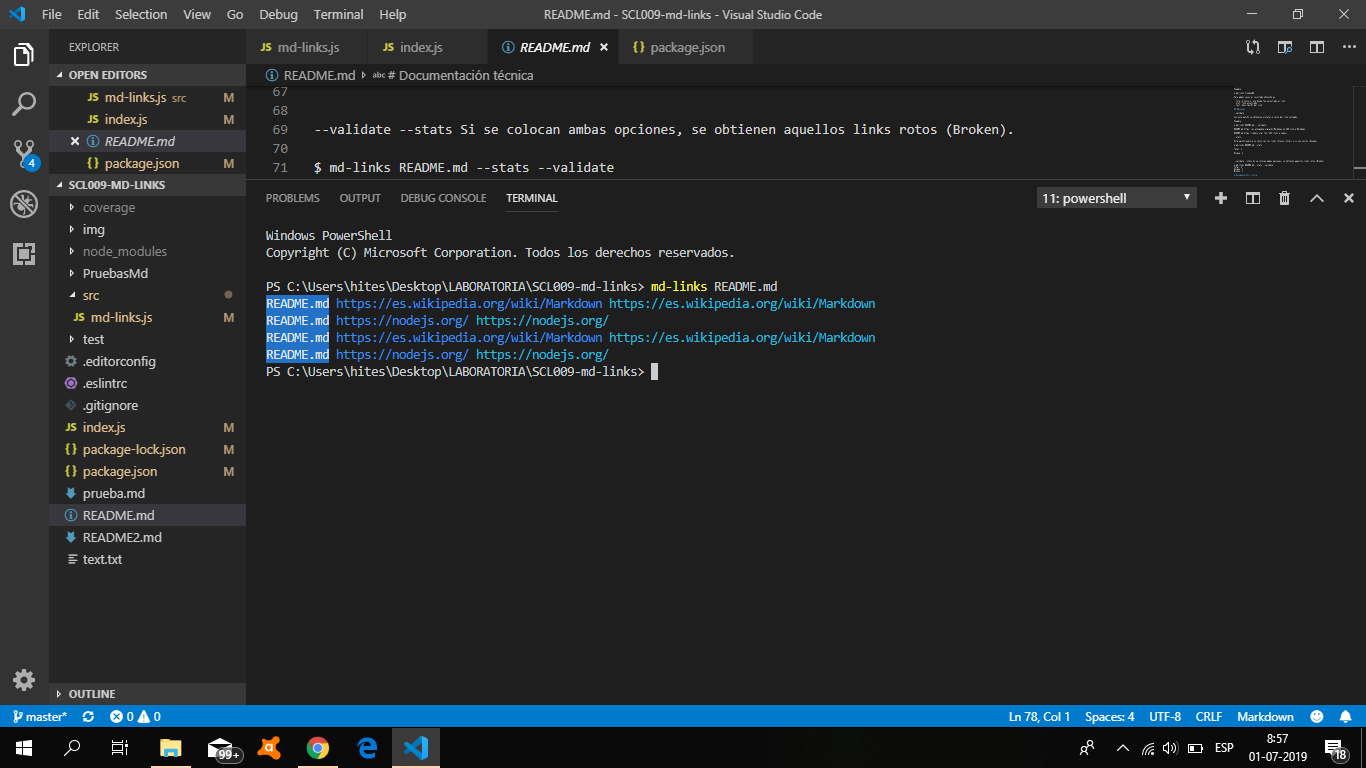Close the terminal panel

tap(1348, 198)
